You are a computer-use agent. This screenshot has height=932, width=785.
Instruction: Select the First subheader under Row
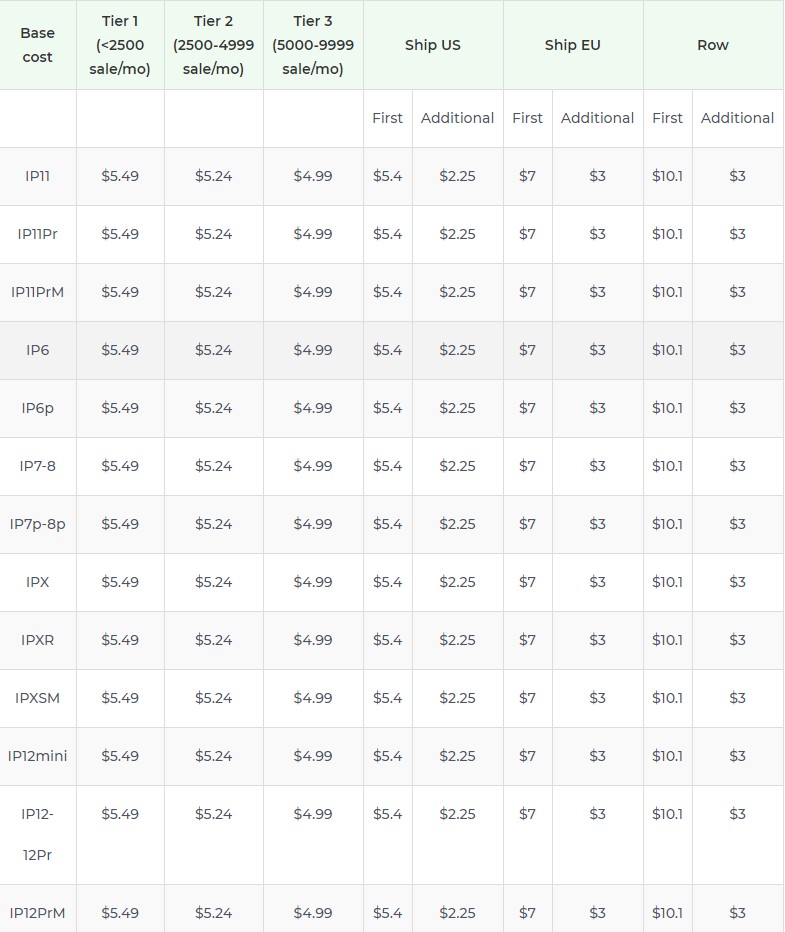pyautogui.click(x=667, y=118)
